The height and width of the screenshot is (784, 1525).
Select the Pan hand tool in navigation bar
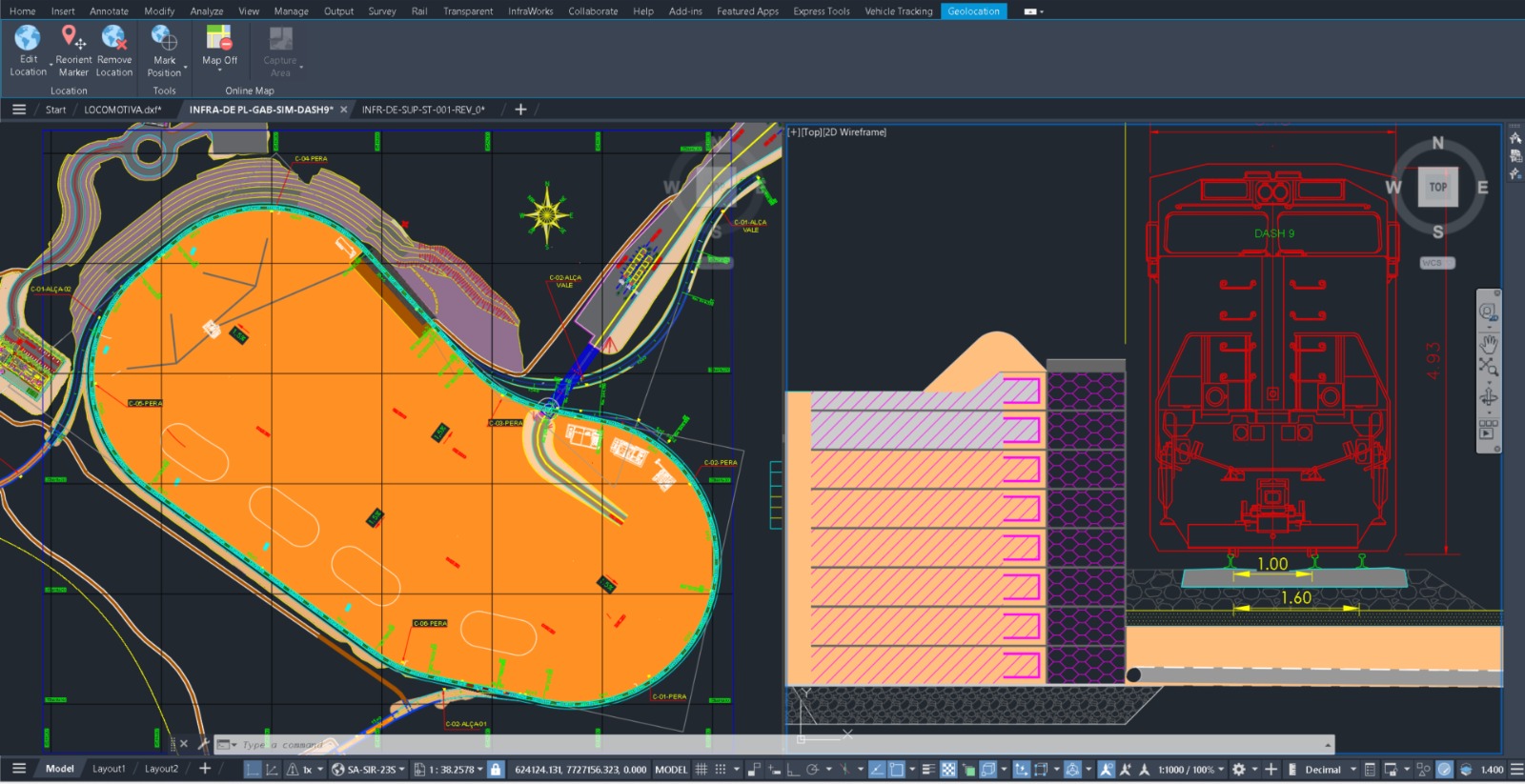(1488, 343)
